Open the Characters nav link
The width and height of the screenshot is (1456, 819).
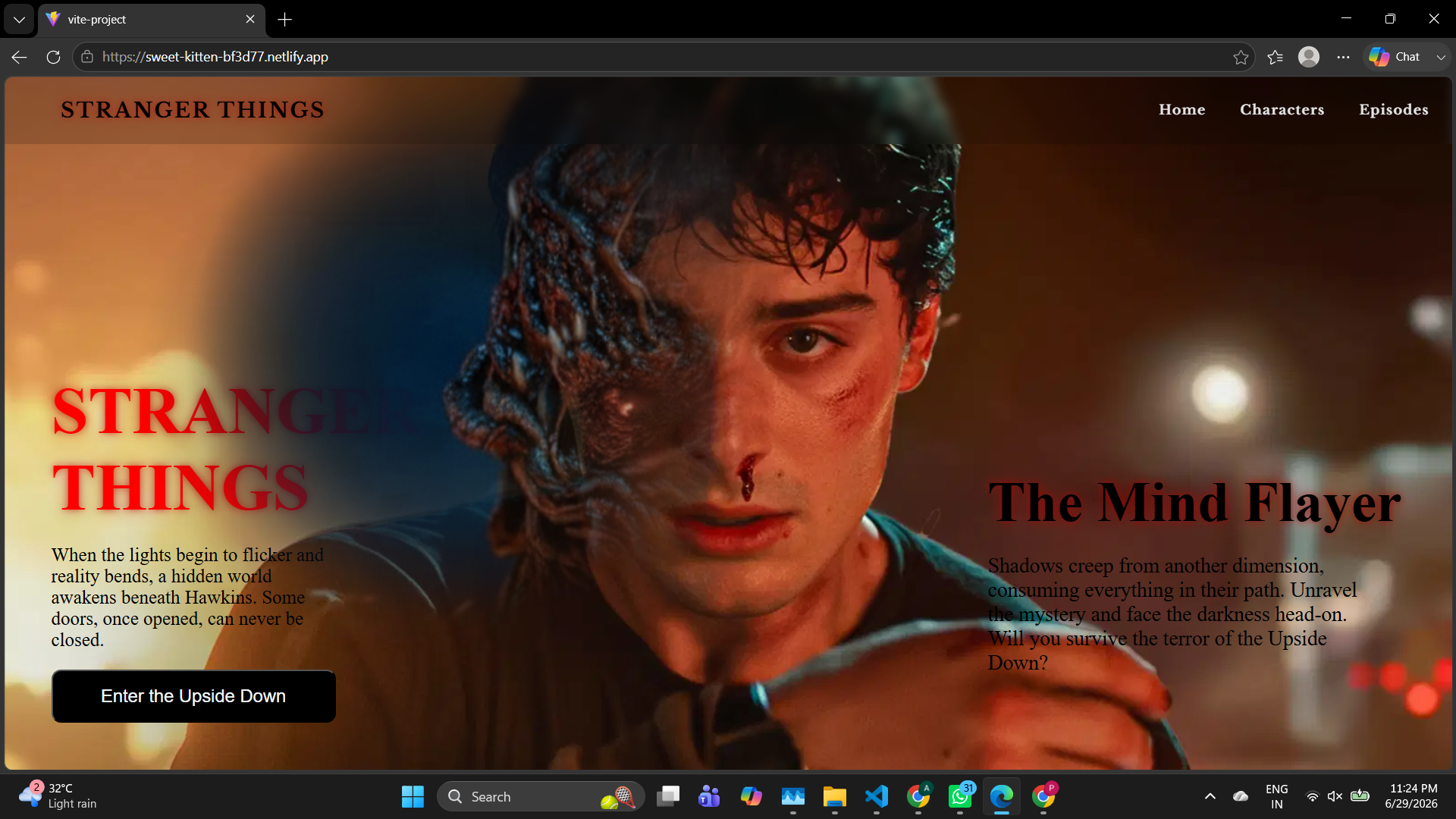(1282, 109)
